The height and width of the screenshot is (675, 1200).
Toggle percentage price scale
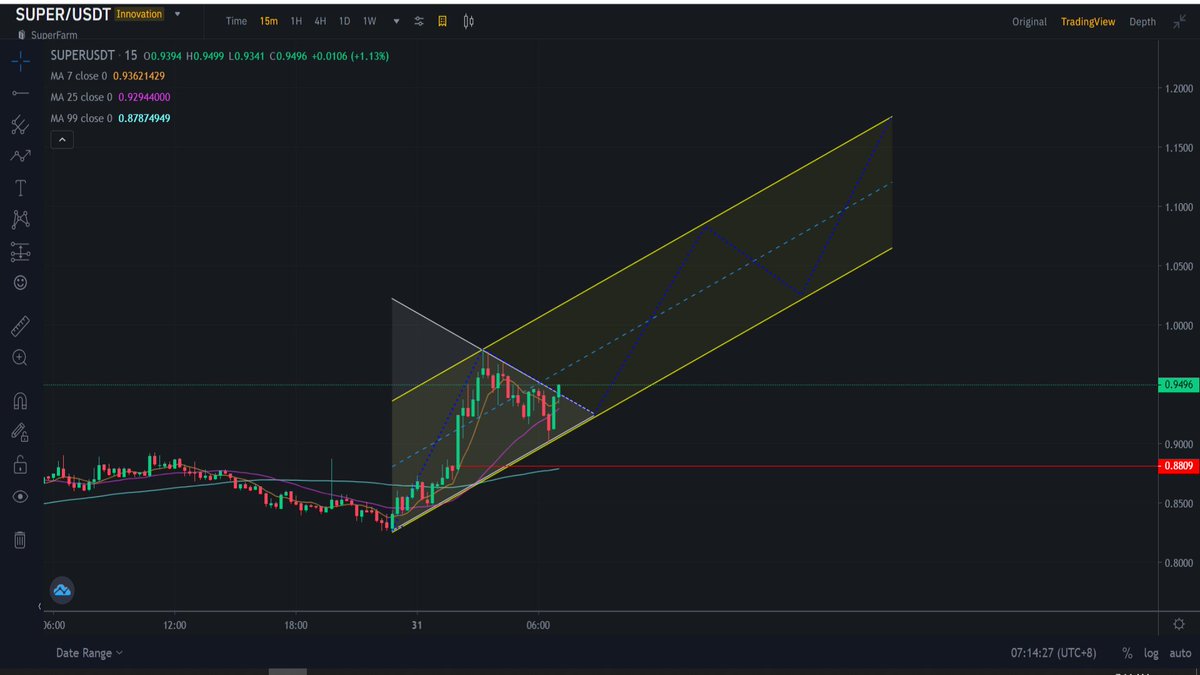(1127, 652)
